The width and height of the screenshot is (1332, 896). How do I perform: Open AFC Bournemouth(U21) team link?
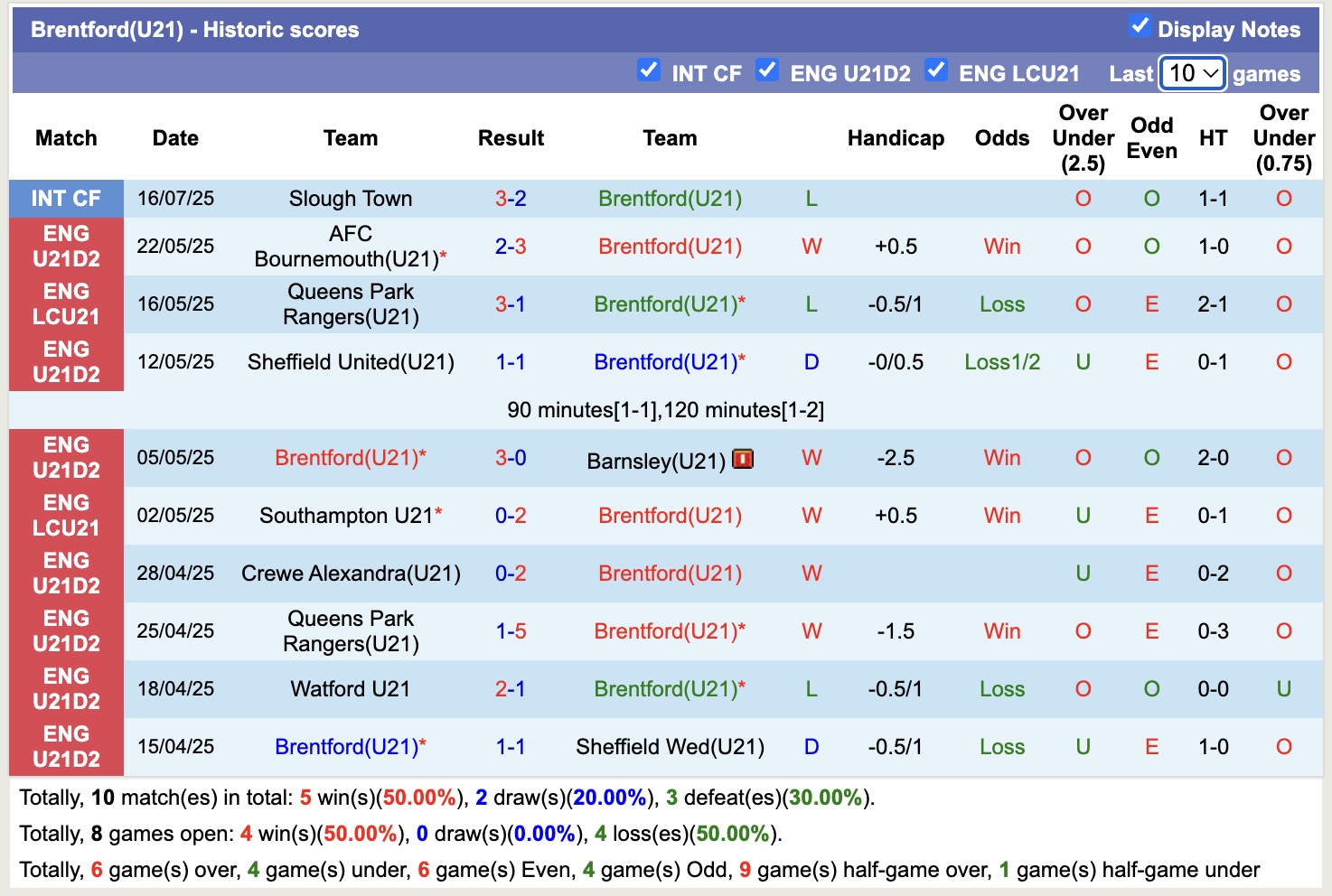[351, 246]
